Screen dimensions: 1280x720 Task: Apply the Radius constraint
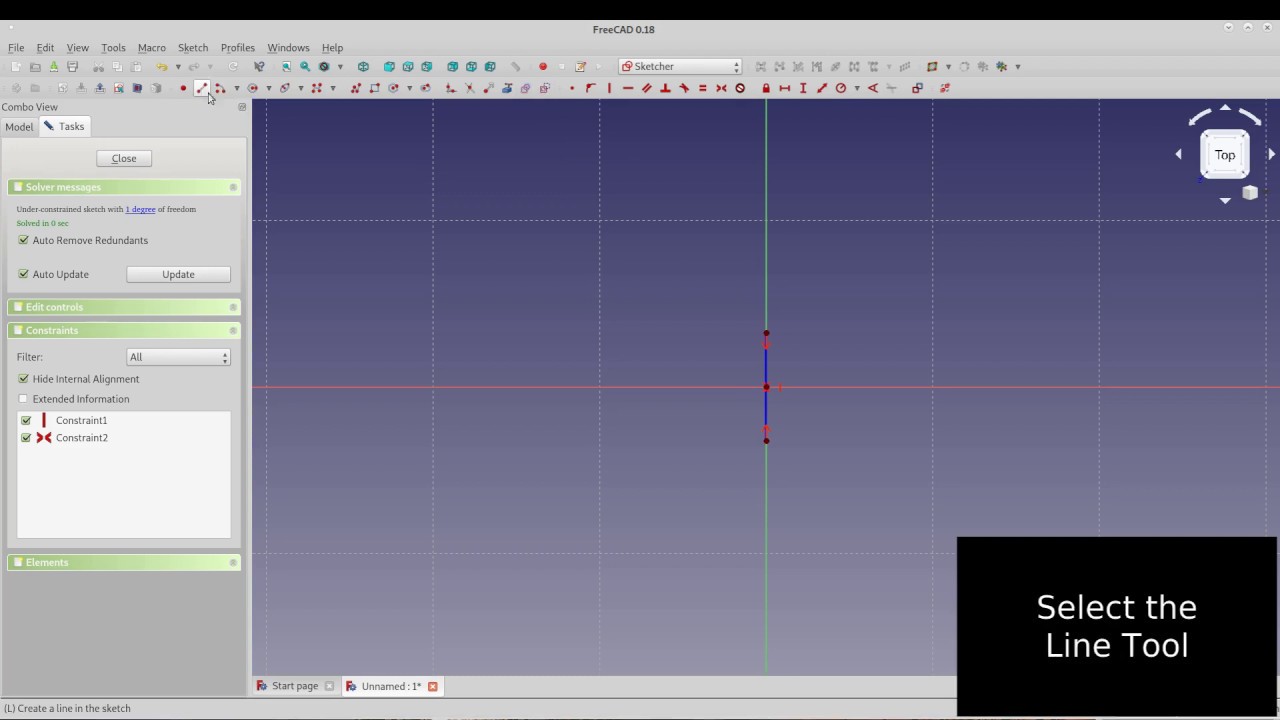click(841, 88)
